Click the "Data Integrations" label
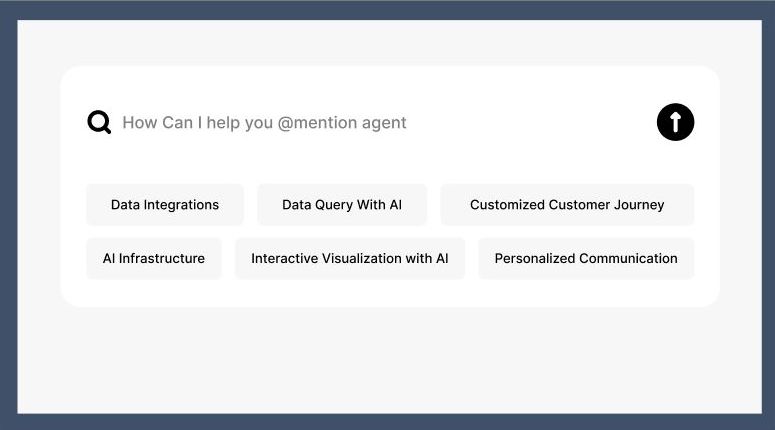775x430 pixels. pyautogui.click(x=165, y=205)
